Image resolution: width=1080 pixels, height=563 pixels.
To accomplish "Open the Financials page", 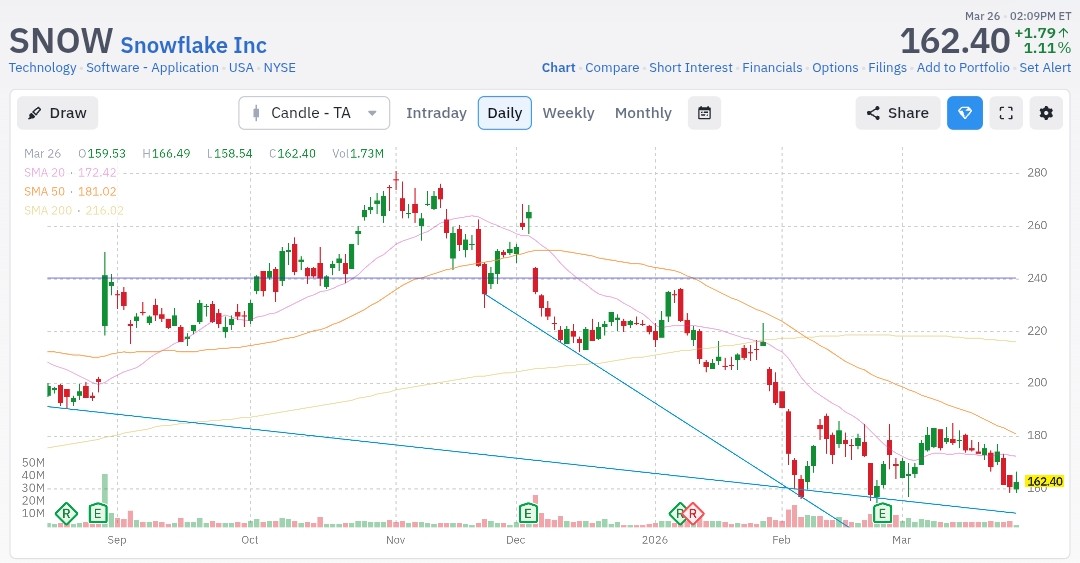I will pyautogui.click(x=772, y=68).
